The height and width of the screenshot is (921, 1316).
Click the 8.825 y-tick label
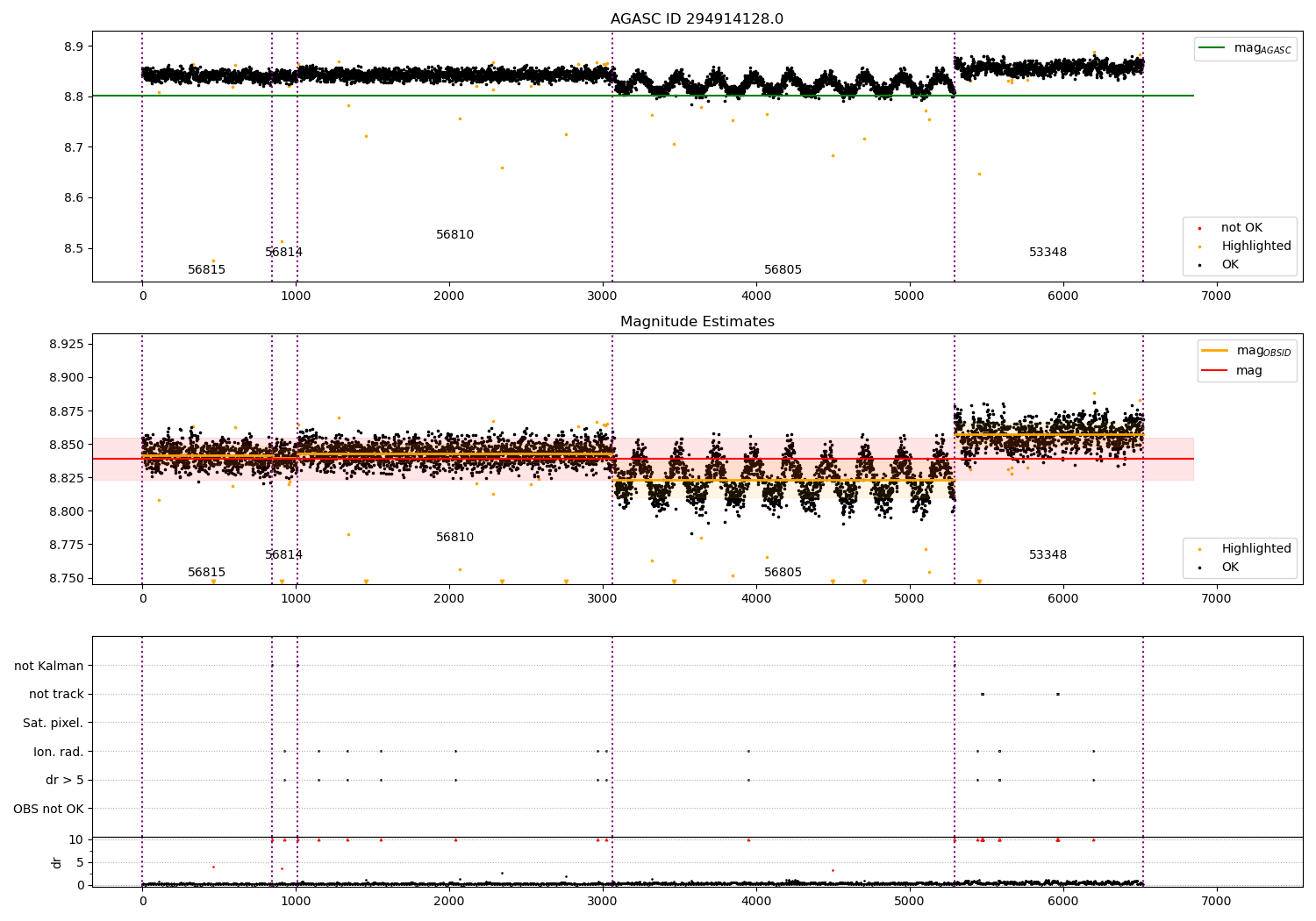67,478
